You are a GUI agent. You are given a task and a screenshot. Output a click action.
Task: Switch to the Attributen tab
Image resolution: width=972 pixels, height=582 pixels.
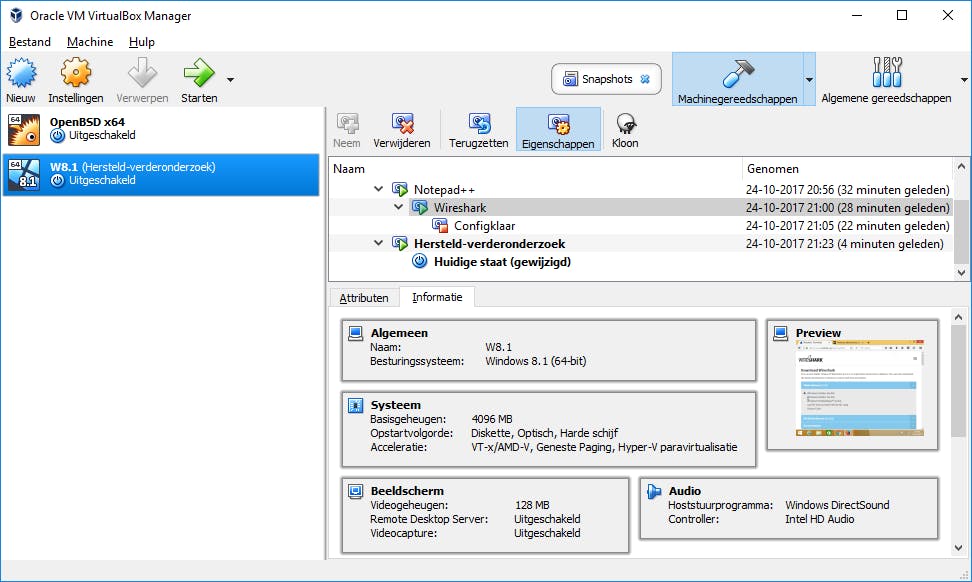pyautogui.click(x=364, y=298)
